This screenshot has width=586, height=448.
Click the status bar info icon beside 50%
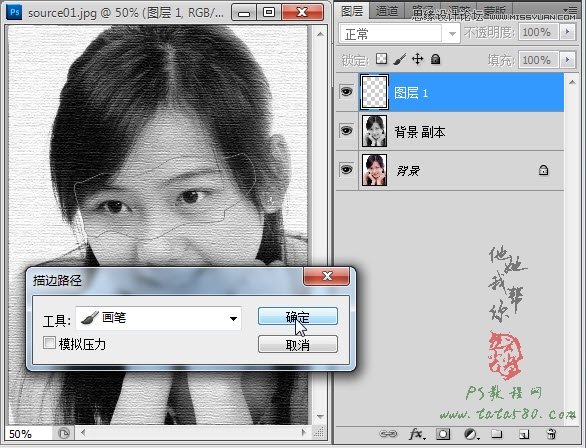[x=64, y=433]
